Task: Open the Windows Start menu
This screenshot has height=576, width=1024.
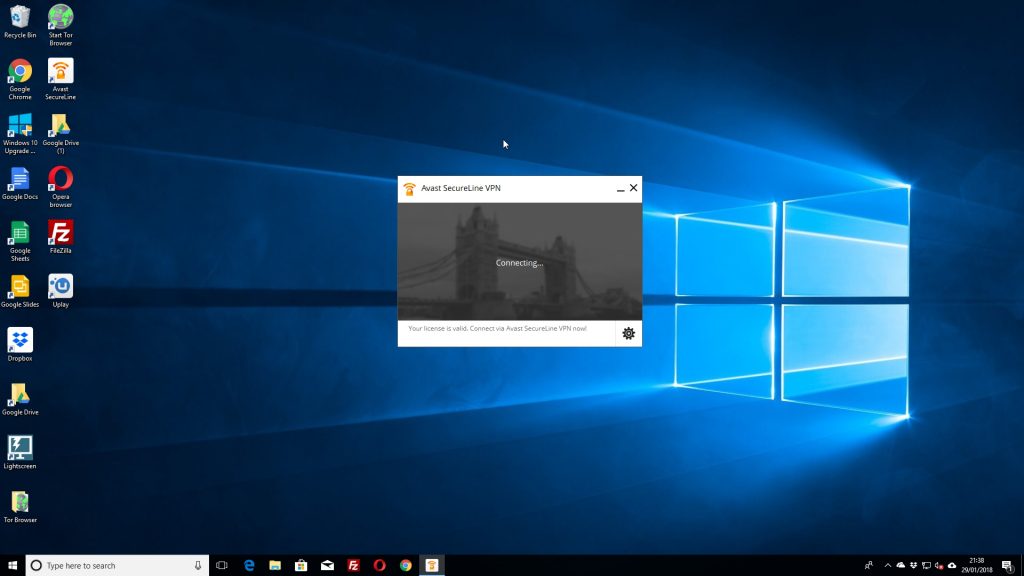Action: [x=12, y=566]
